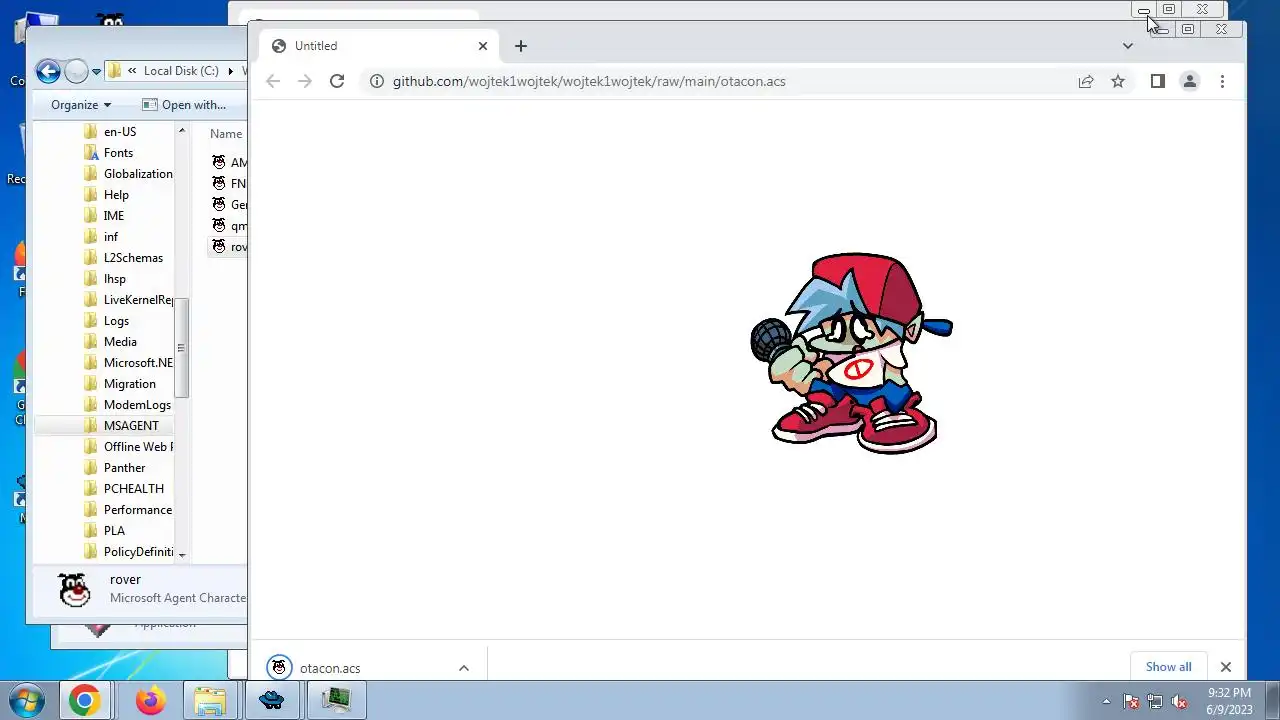Select the MSAGENT folder in tree
The height and width of the screenshot is (720, 1280).
131,425
